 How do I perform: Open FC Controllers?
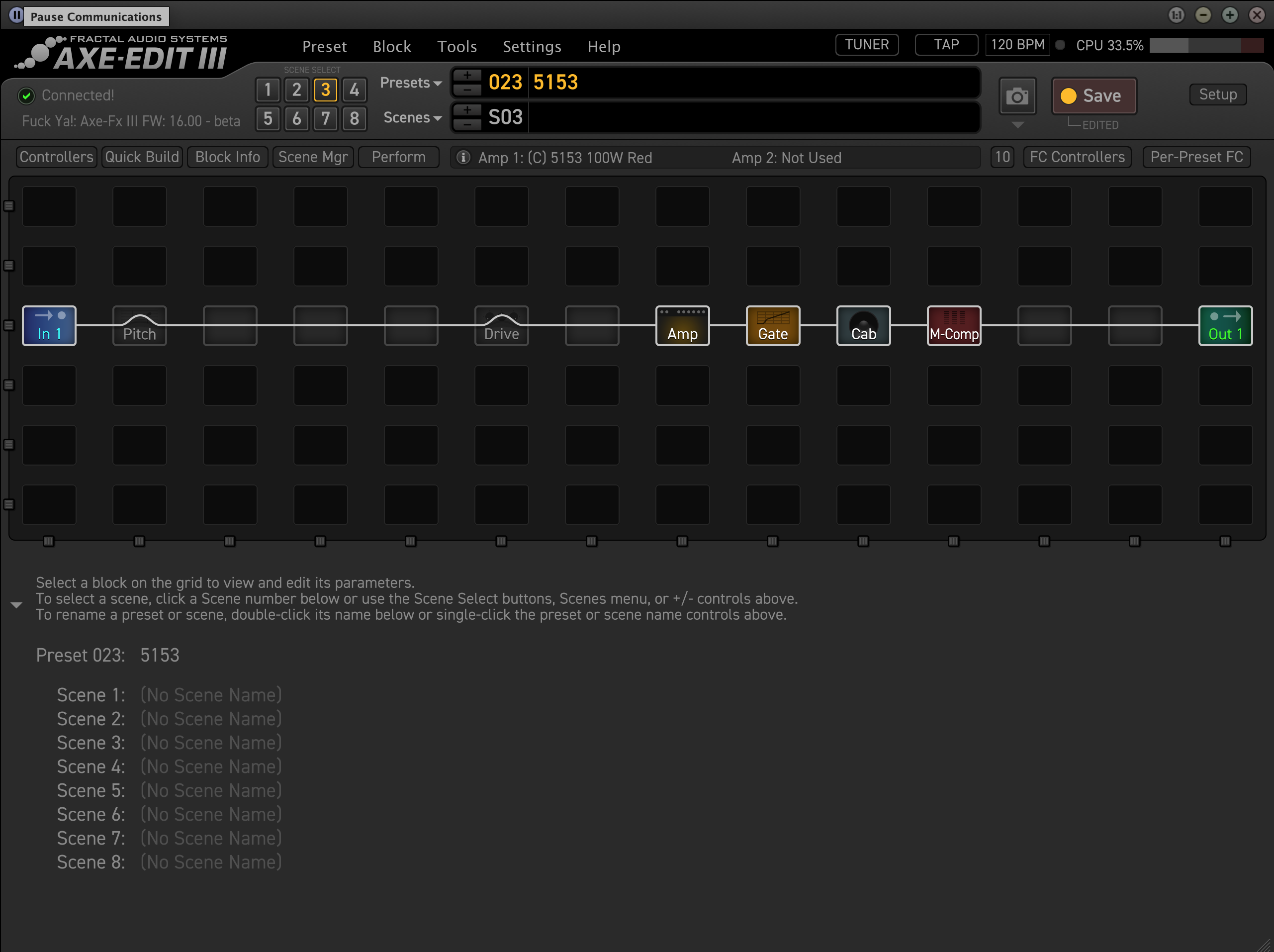click(1077, 157)
